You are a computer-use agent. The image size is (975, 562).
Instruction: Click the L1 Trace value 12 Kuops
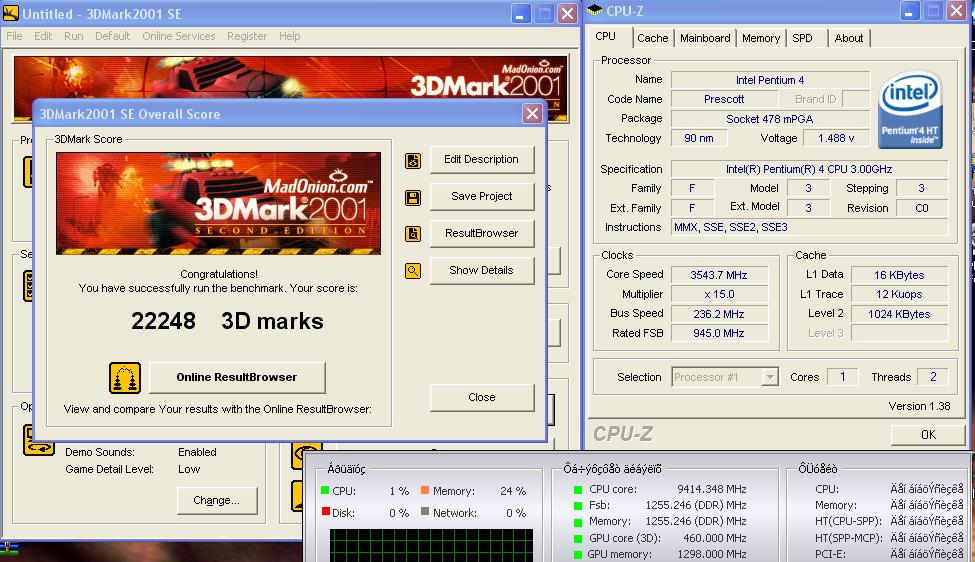(899, 294)
